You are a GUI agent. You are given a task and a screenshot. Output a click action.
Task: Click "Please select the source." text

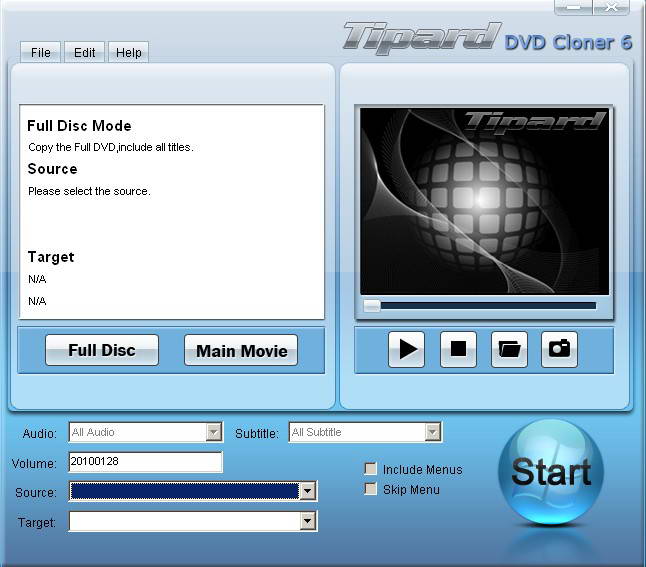89,191
